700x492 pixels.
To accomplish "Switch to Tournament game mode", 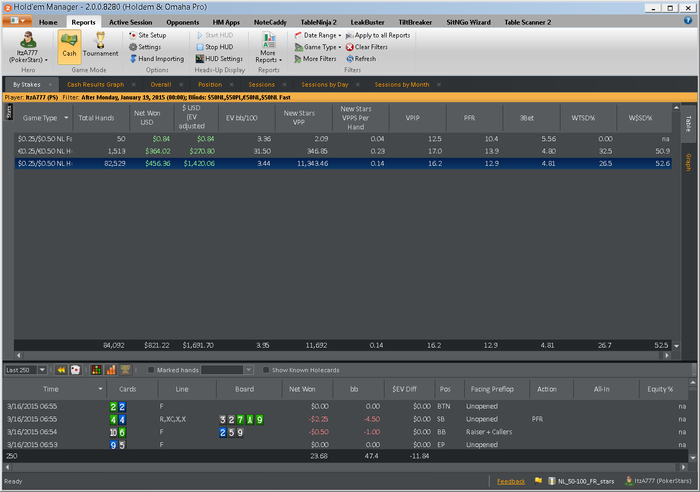I will (100, 46).
